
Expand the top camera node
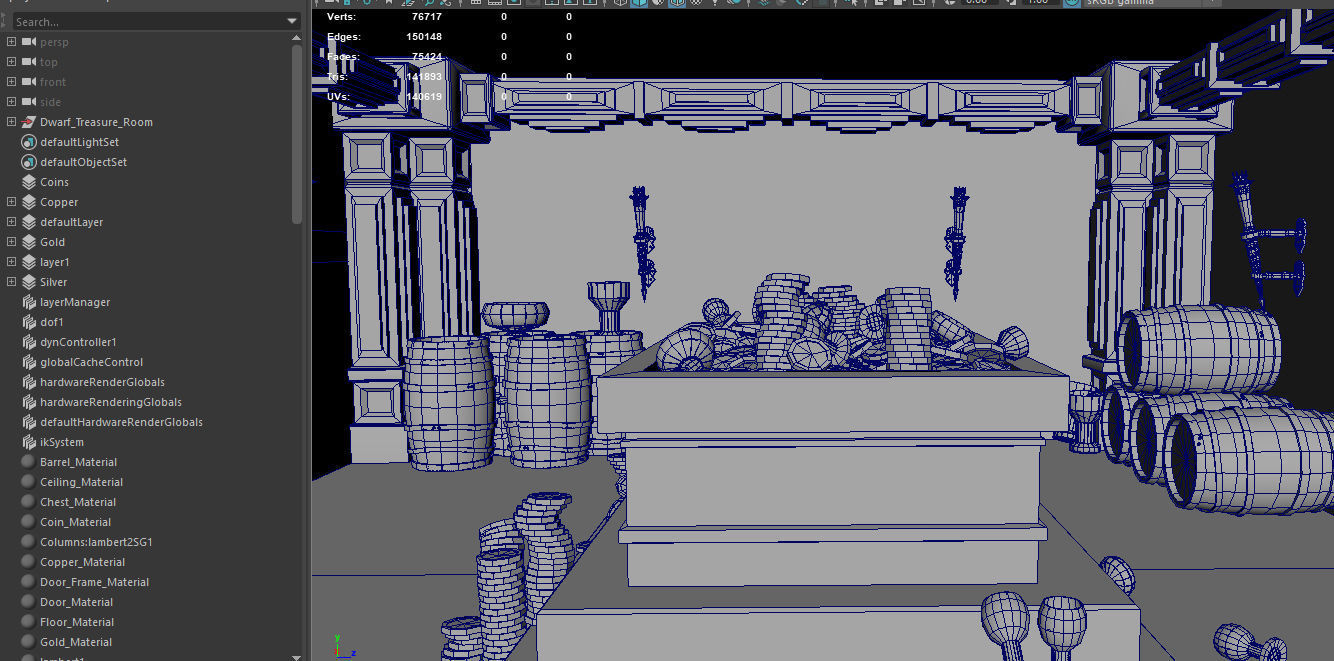coord(11,62)
